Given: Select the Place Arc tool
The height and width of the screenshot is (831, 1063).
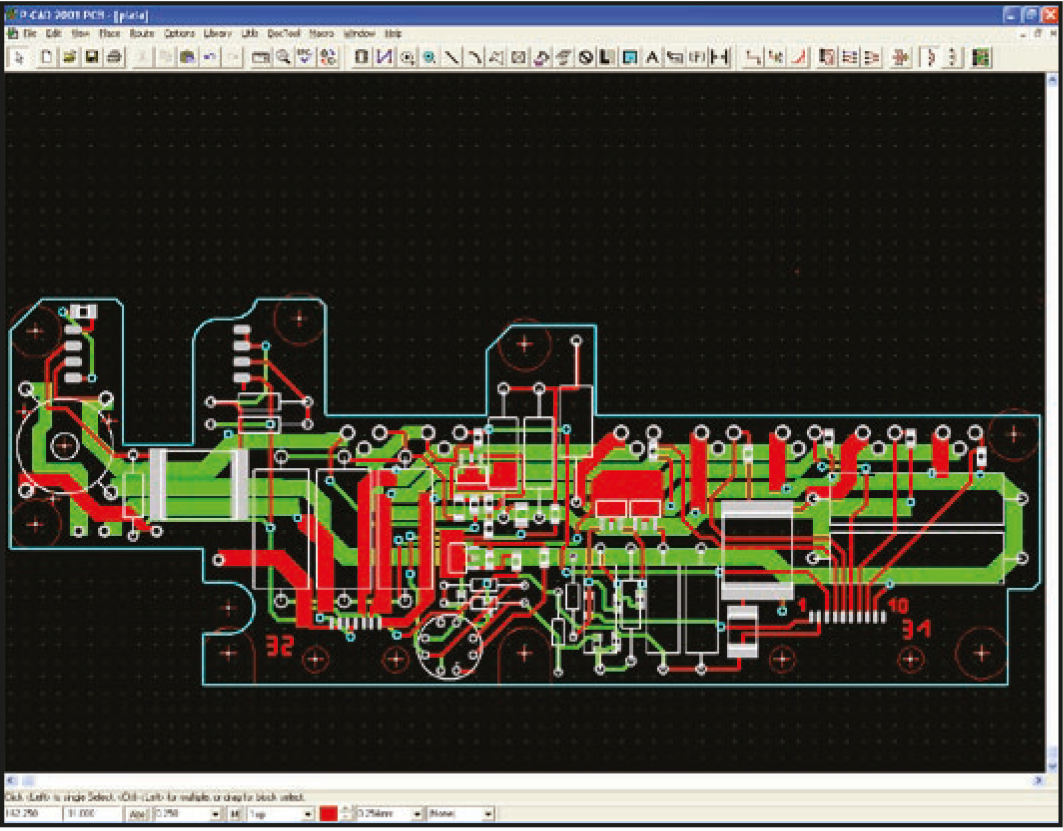Looking at the screenshot, I should pyautogui.click(x=474, y=57).
